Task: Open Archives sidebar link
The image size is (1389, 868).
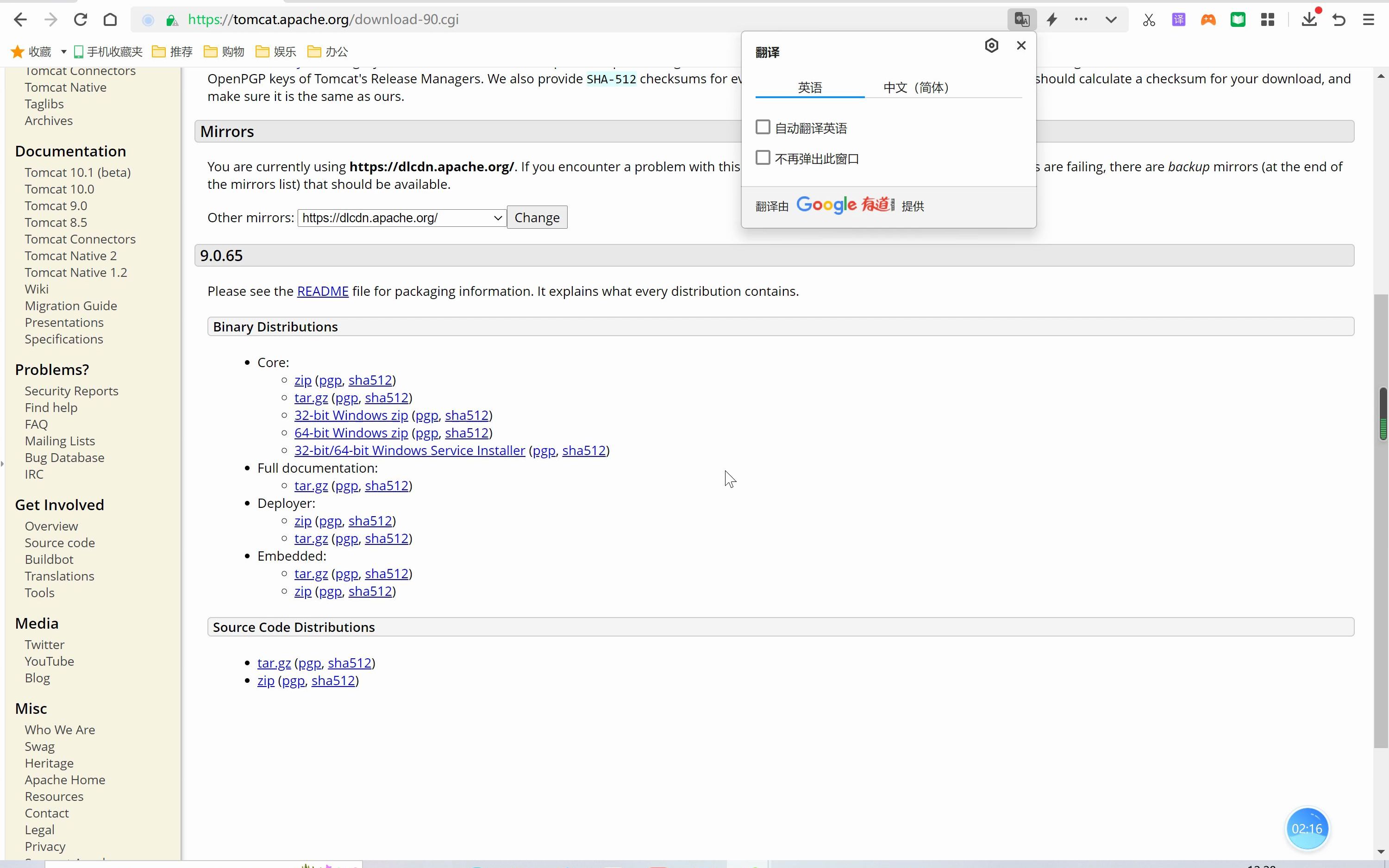Action: click(49, 120)
